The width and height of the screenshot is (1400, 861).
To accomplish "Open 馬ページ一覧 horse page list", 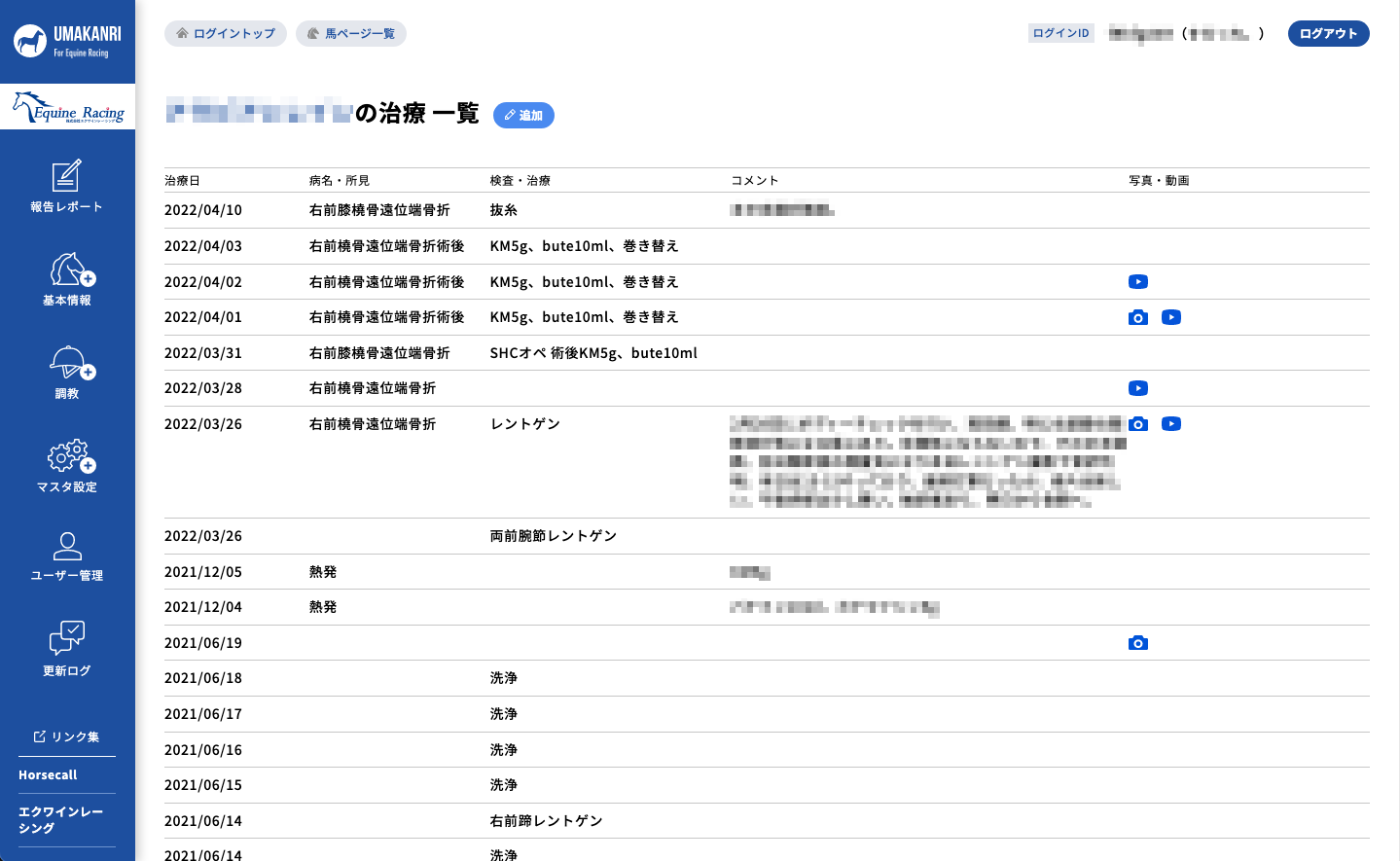I will (x=351, y=32).
